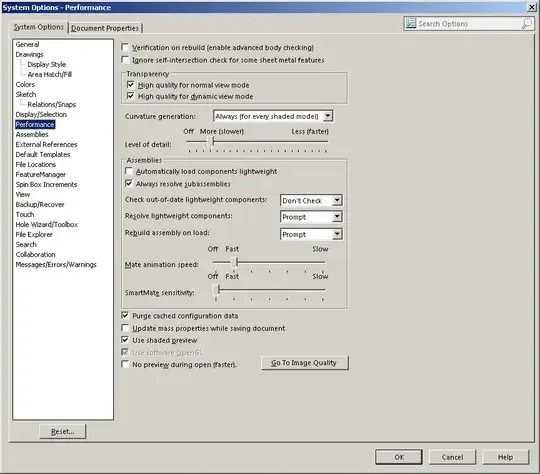Select Colors in the options tree
This screenshot has height=474, width=540.
[x=25, y=84]
